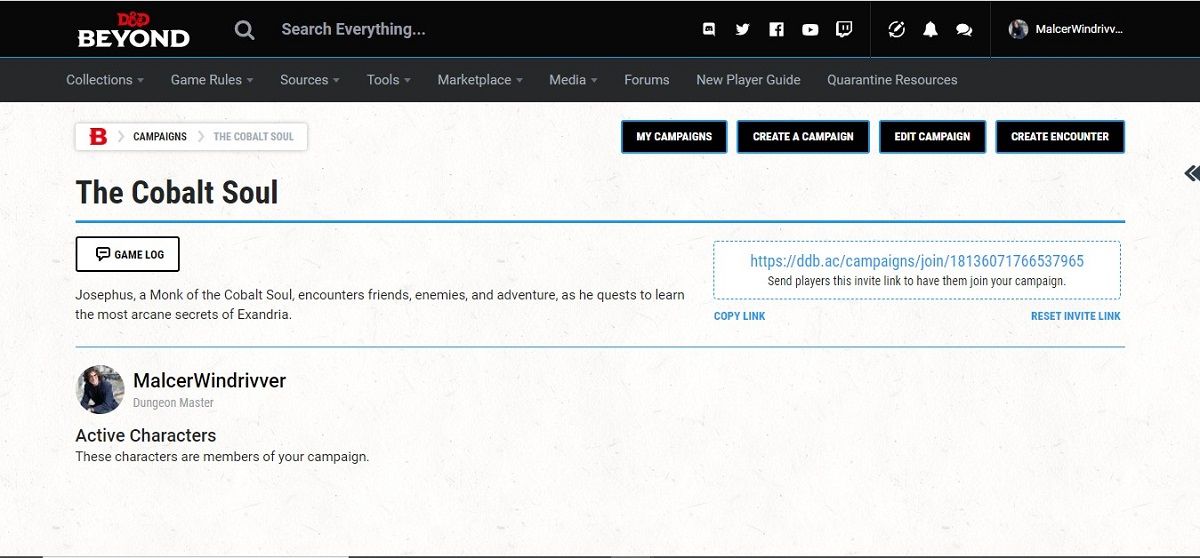Click the header user avatar
This screenshot has width=1200, height=558.
(x=1018, y=29)
